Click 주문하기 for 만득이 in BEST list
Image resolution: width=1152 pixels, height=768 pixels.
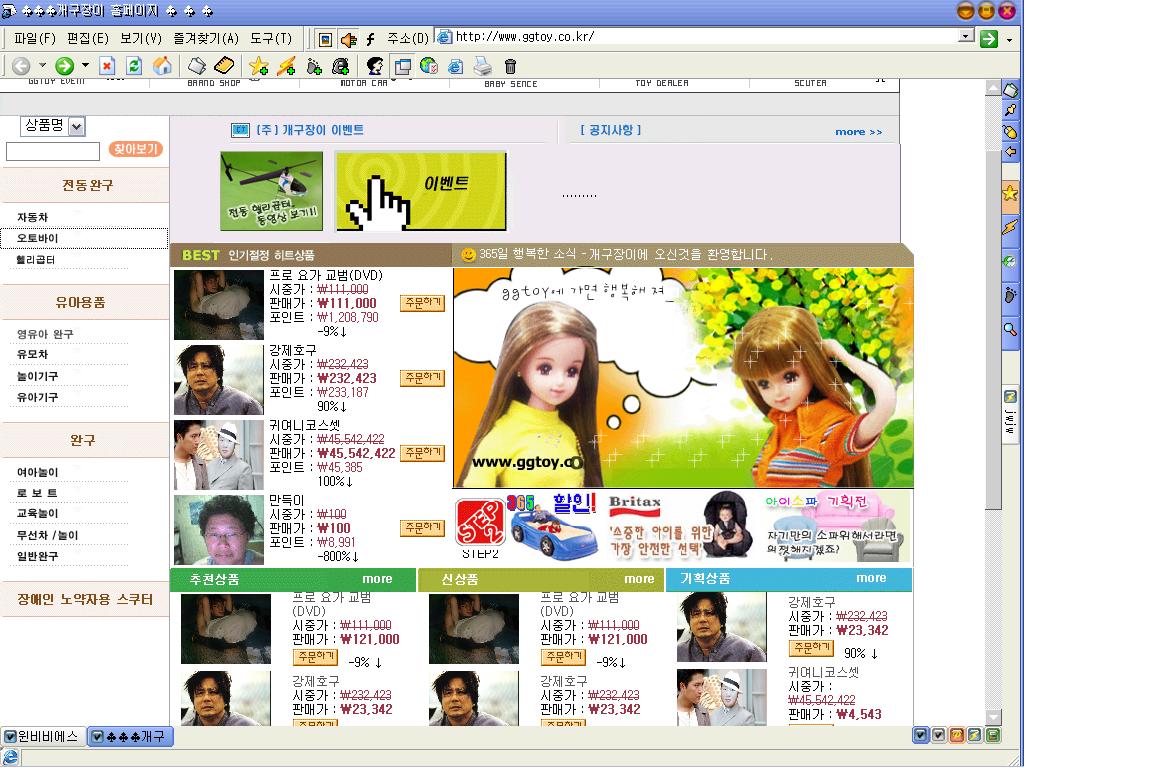[x=422, y=528]
